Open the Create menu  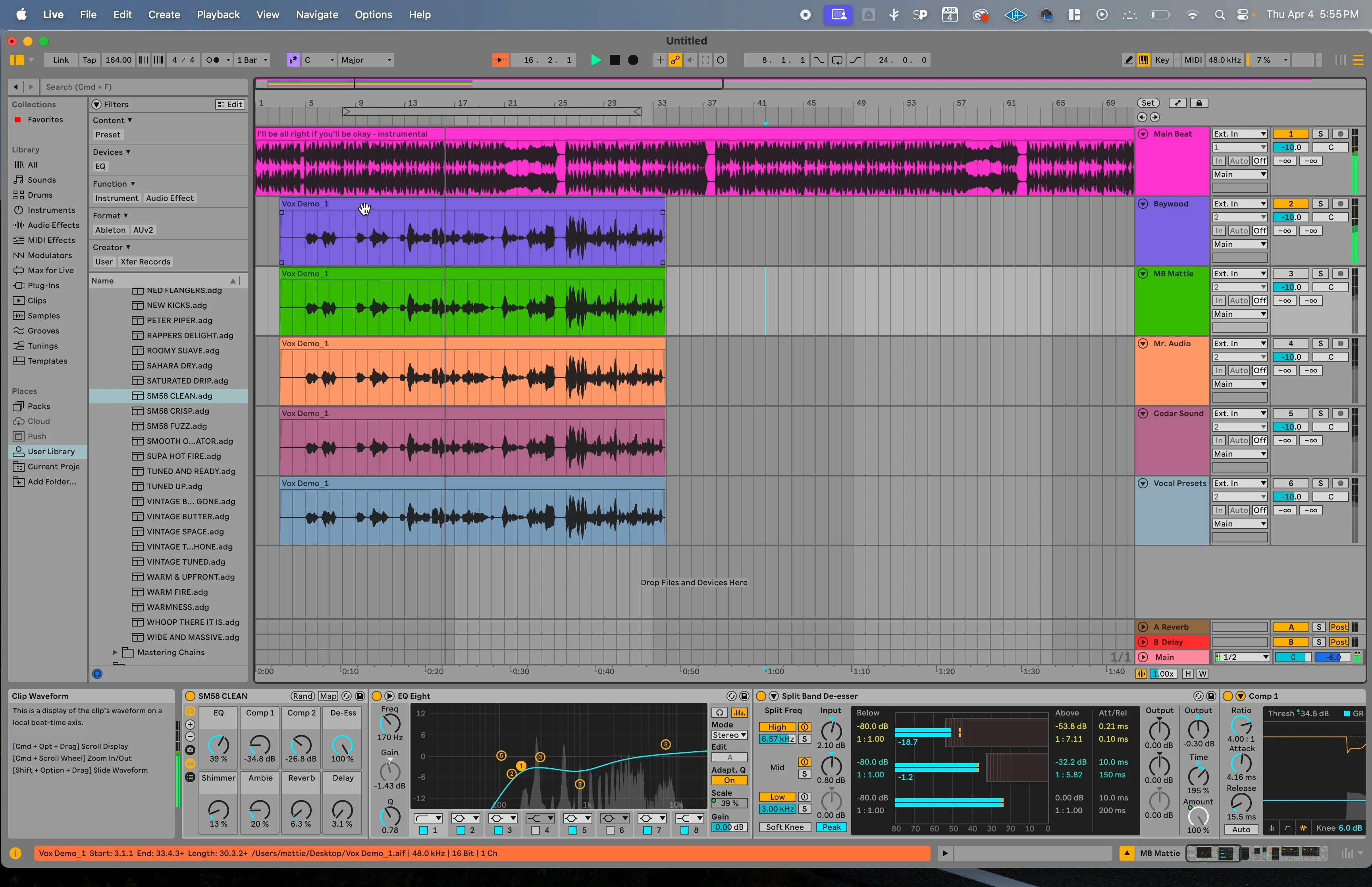(x=164, y=15)
